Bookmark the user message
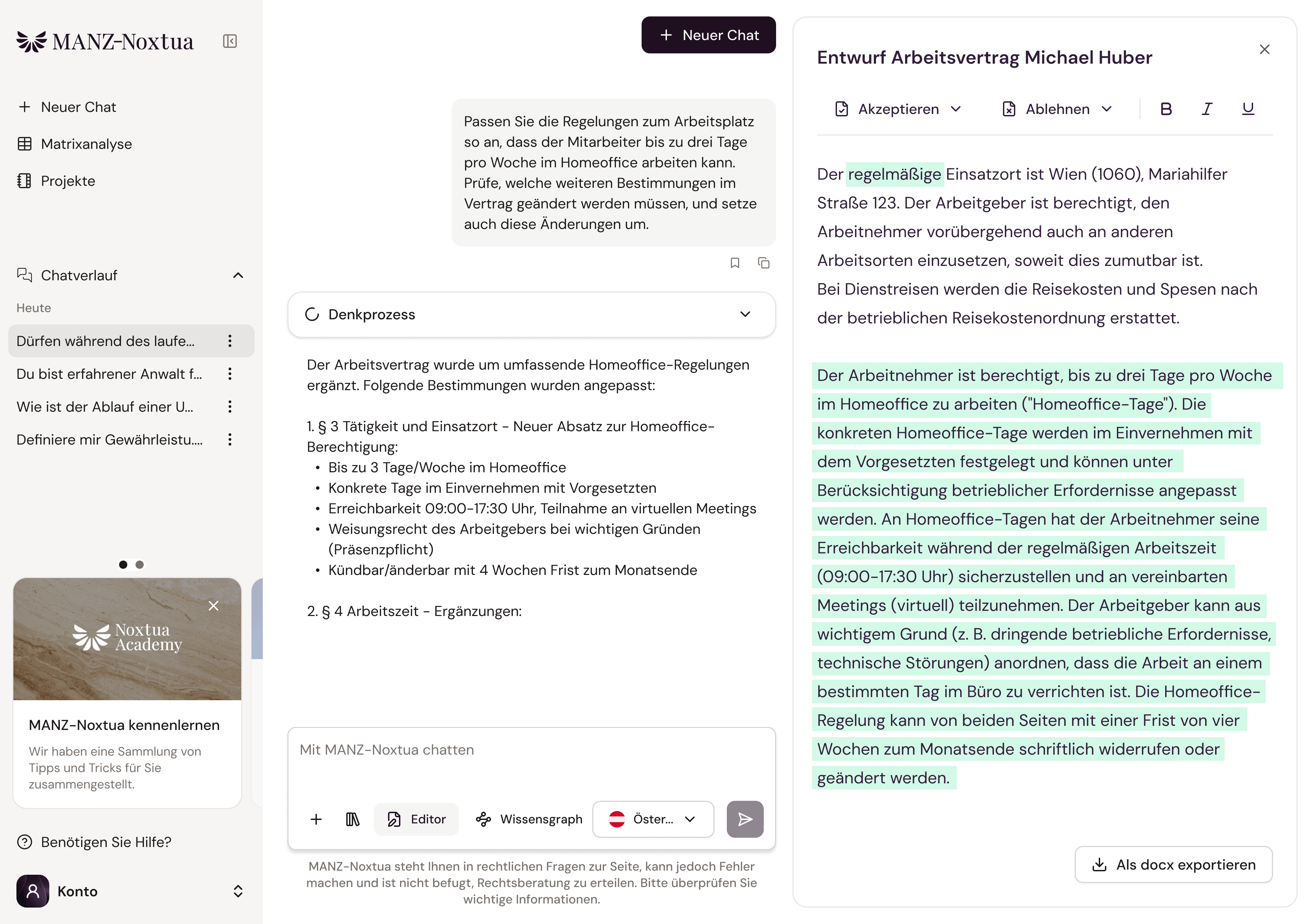This screenshot has height=924, width=1314. click(735, 263)
